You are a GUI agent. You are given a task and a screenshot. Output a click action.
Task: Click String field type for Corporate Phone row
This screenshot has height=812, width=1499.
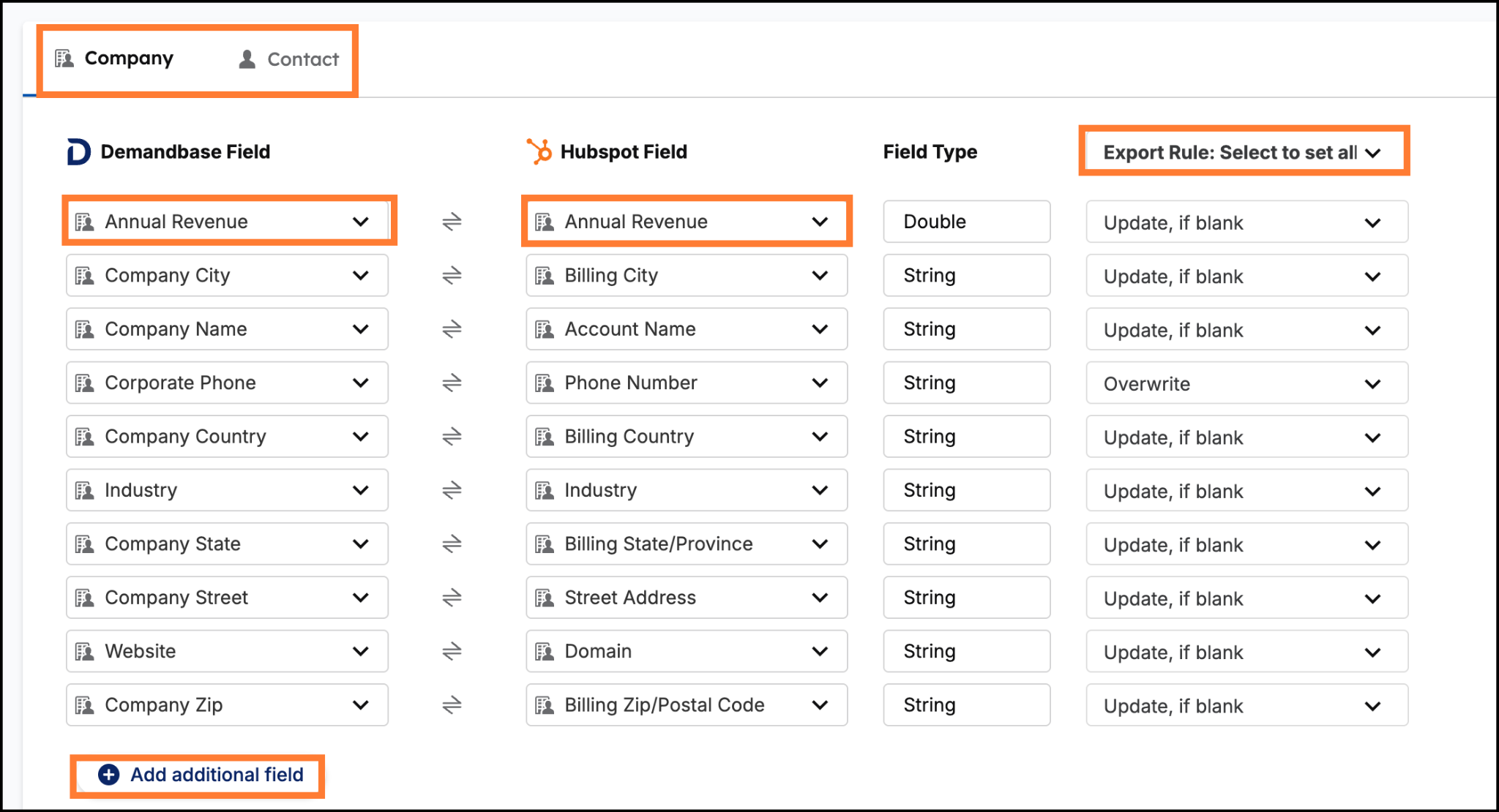click(x=966, y=383)
